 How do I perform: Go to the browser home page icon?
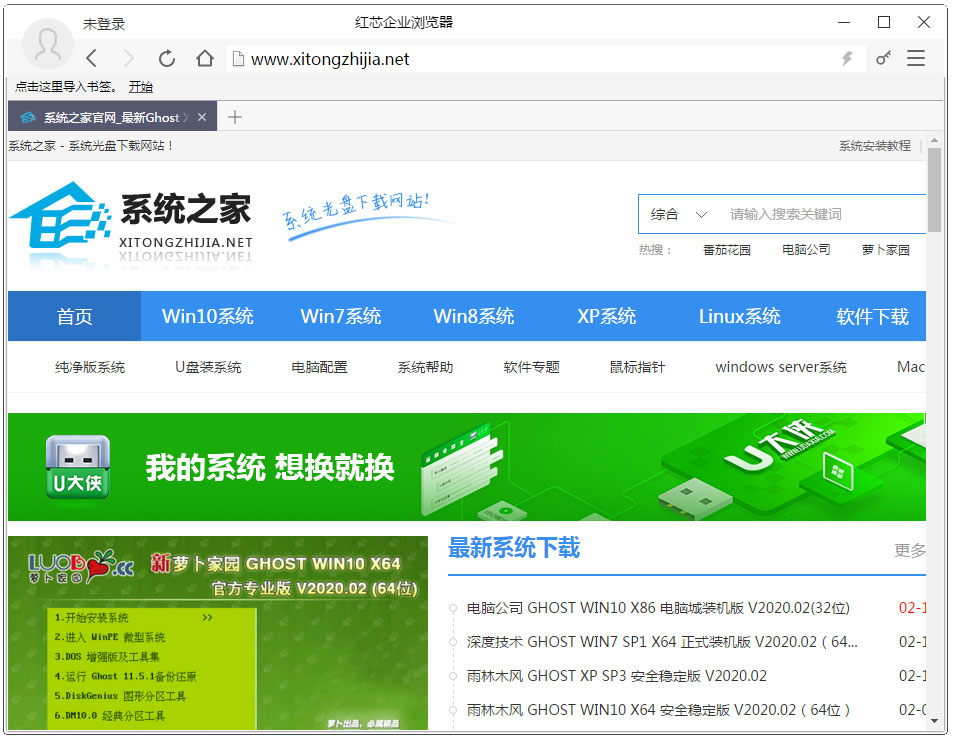[205, 59]
